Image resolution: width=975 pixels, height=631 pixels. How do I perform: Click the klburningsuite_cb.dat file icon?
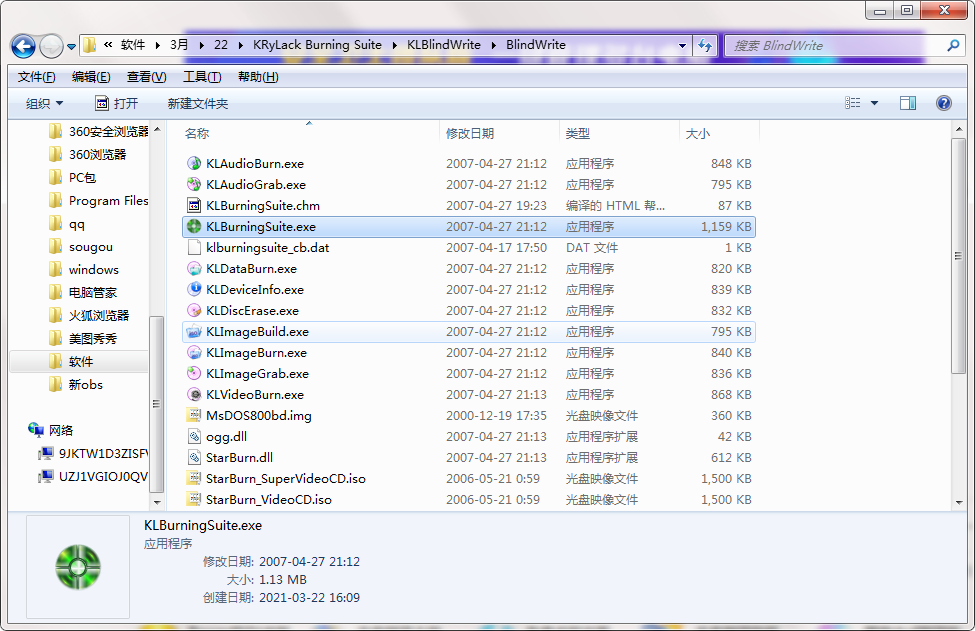(x=194, y=247)
